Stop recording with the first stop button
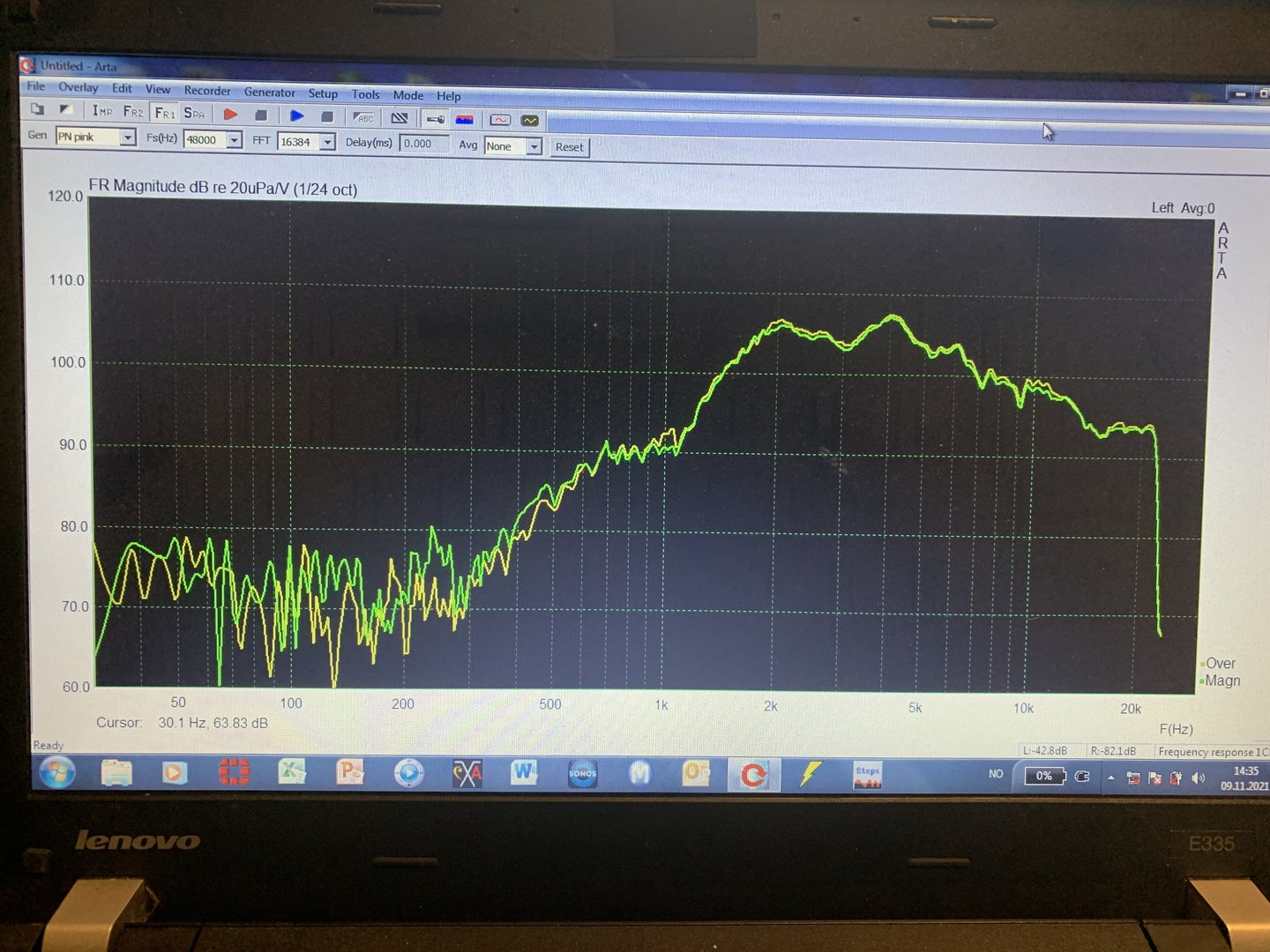Viewport: 1270px width, 952px height. pos(261,115)
